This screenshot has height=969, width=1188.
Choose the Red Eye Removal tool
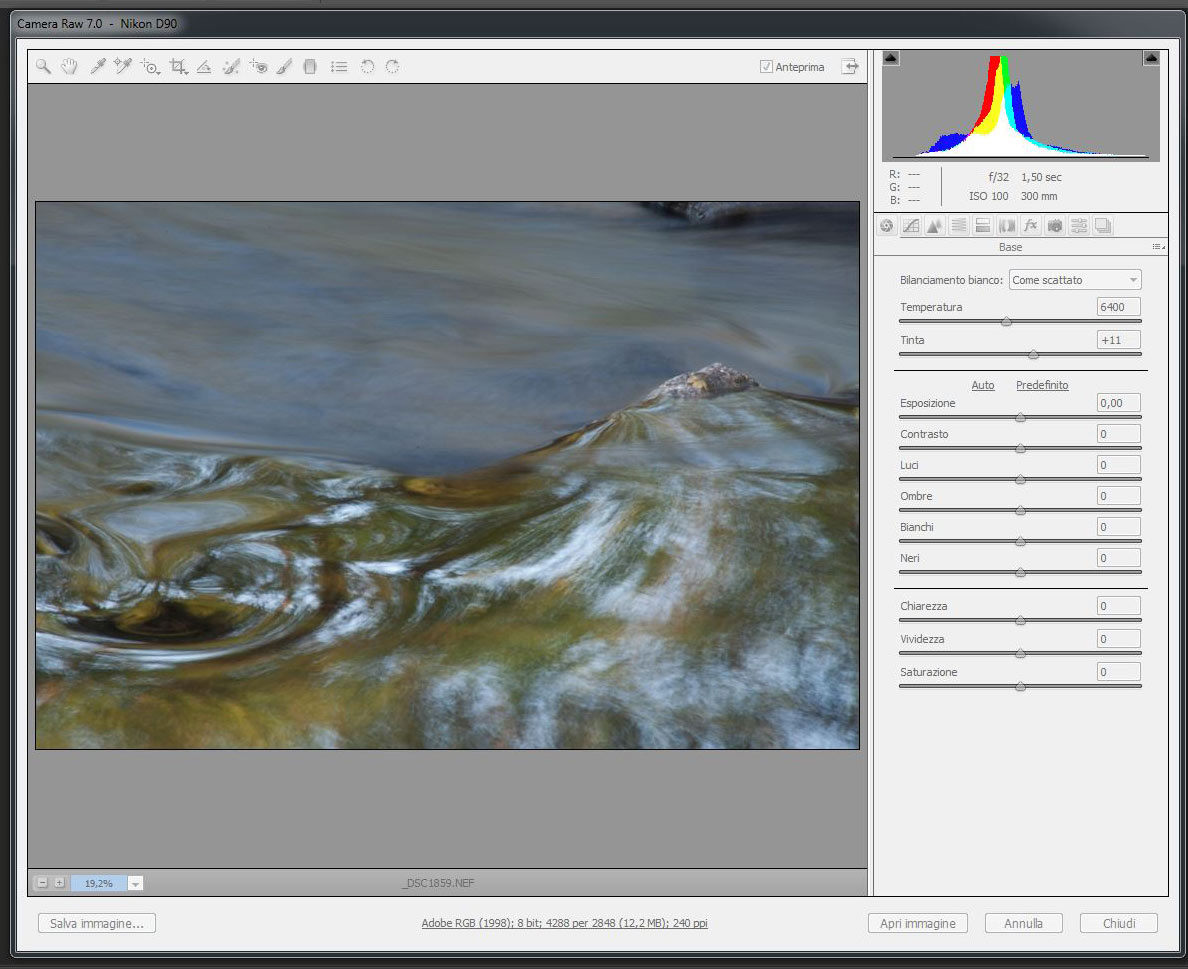tap(258, 67)
